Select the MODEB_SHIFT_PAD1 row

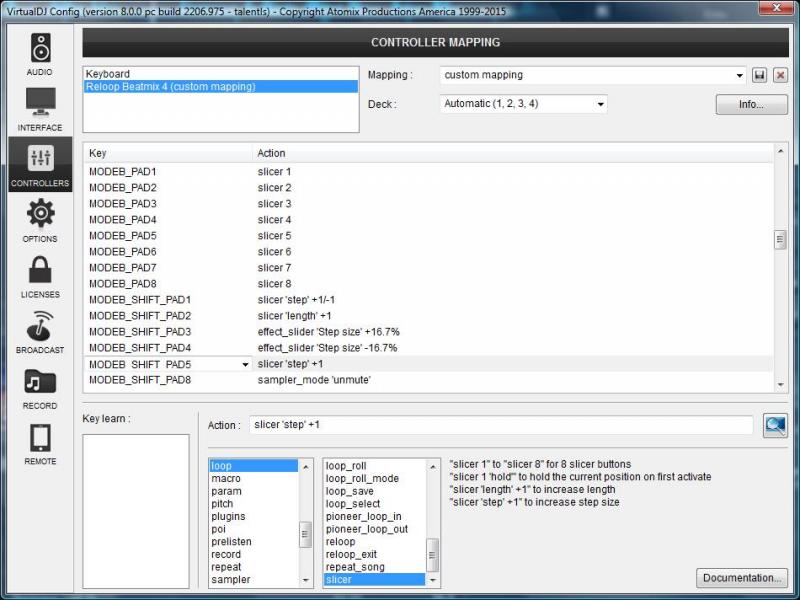[x=429, y=300]
